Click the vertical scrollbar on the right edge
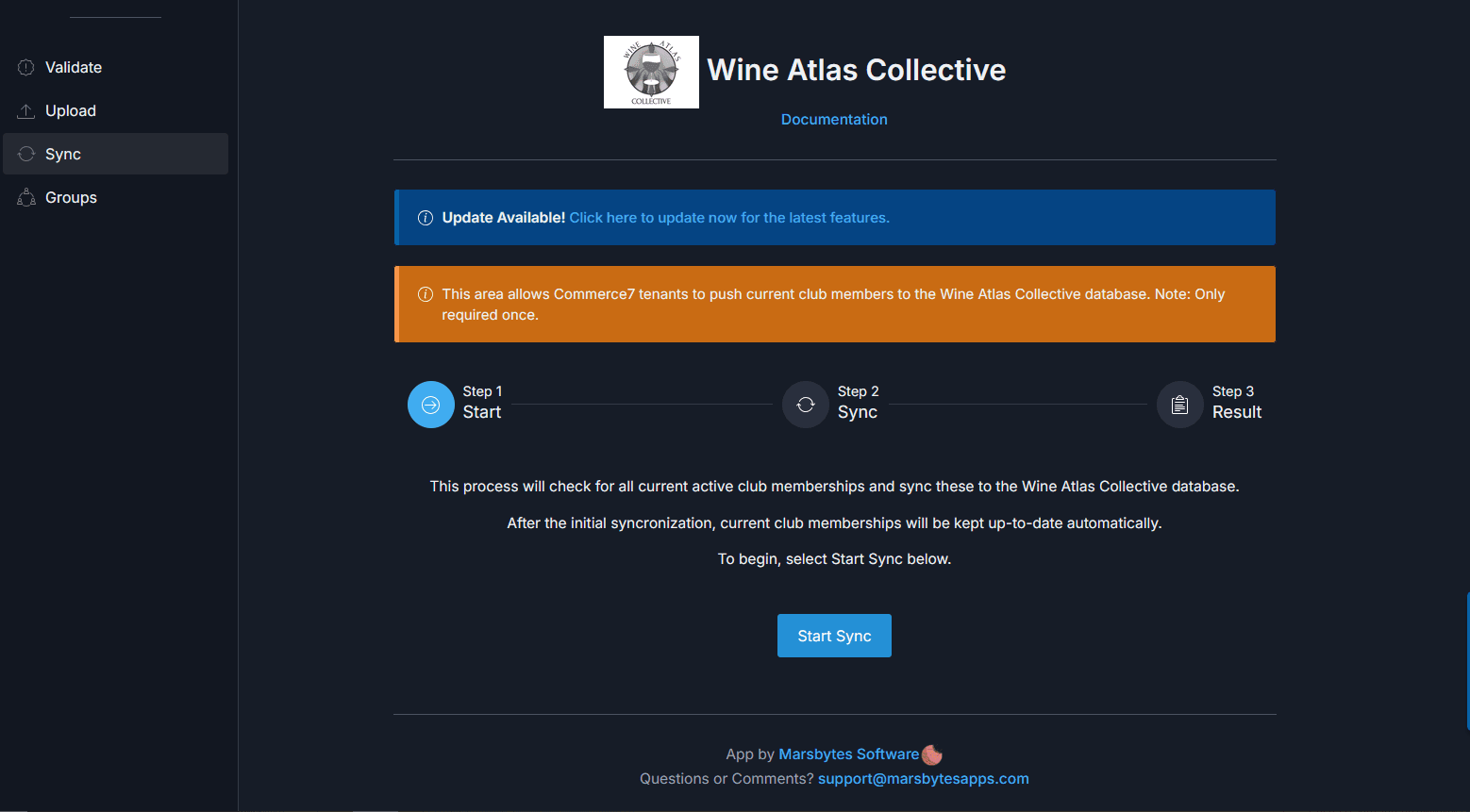1470x812 pixels. 1467,660
